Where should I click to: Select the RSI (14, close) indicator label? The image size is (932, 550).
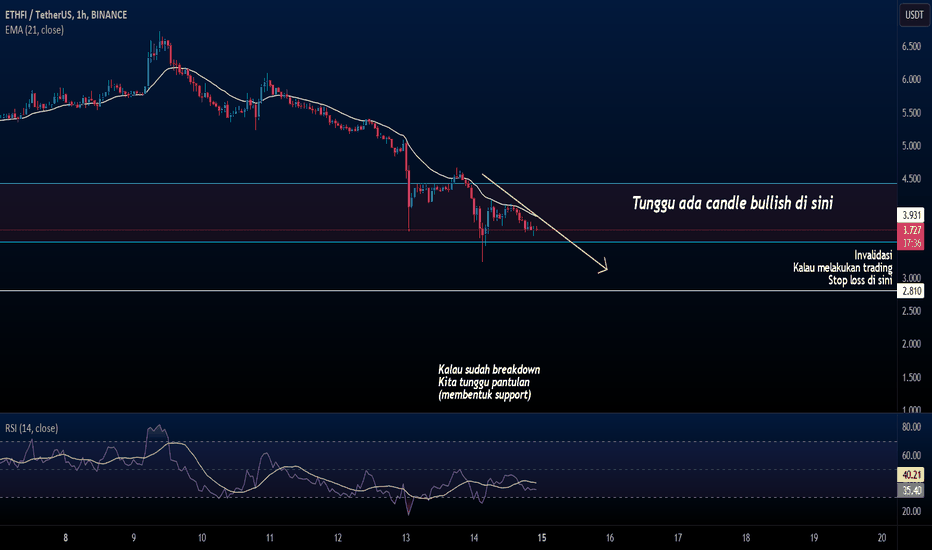point(32,428)
